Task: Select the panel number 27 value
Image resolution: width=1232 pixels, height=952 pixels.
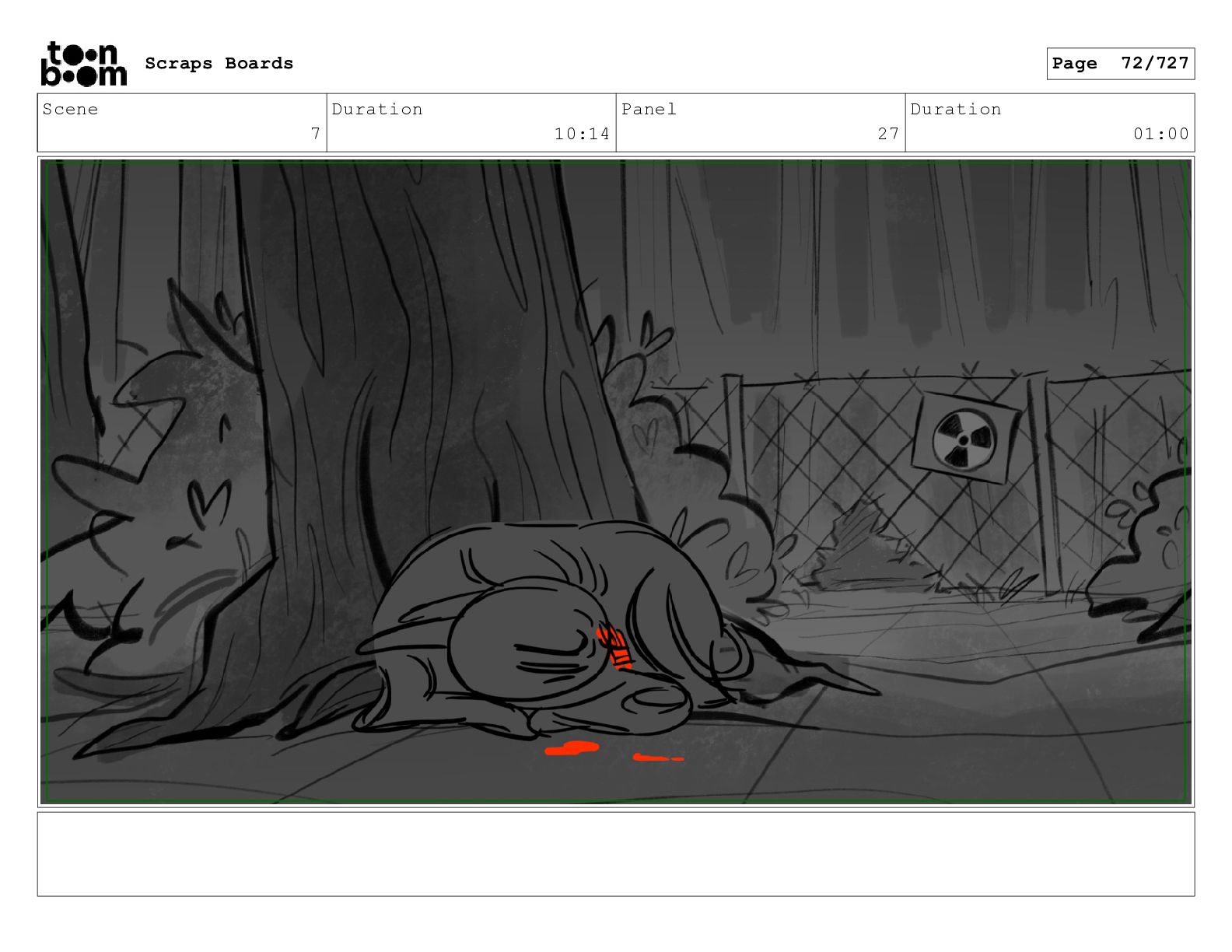Action: [x=888, y=134]
